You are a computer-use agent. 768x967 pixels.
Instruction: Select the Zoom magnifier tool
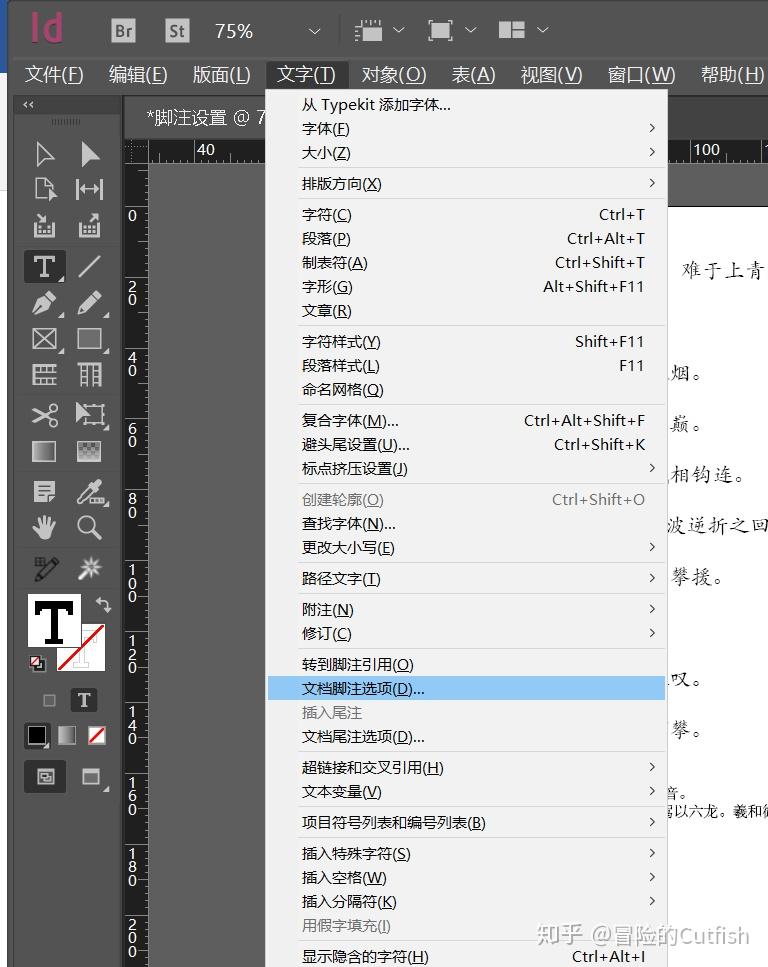coord(89,528)
